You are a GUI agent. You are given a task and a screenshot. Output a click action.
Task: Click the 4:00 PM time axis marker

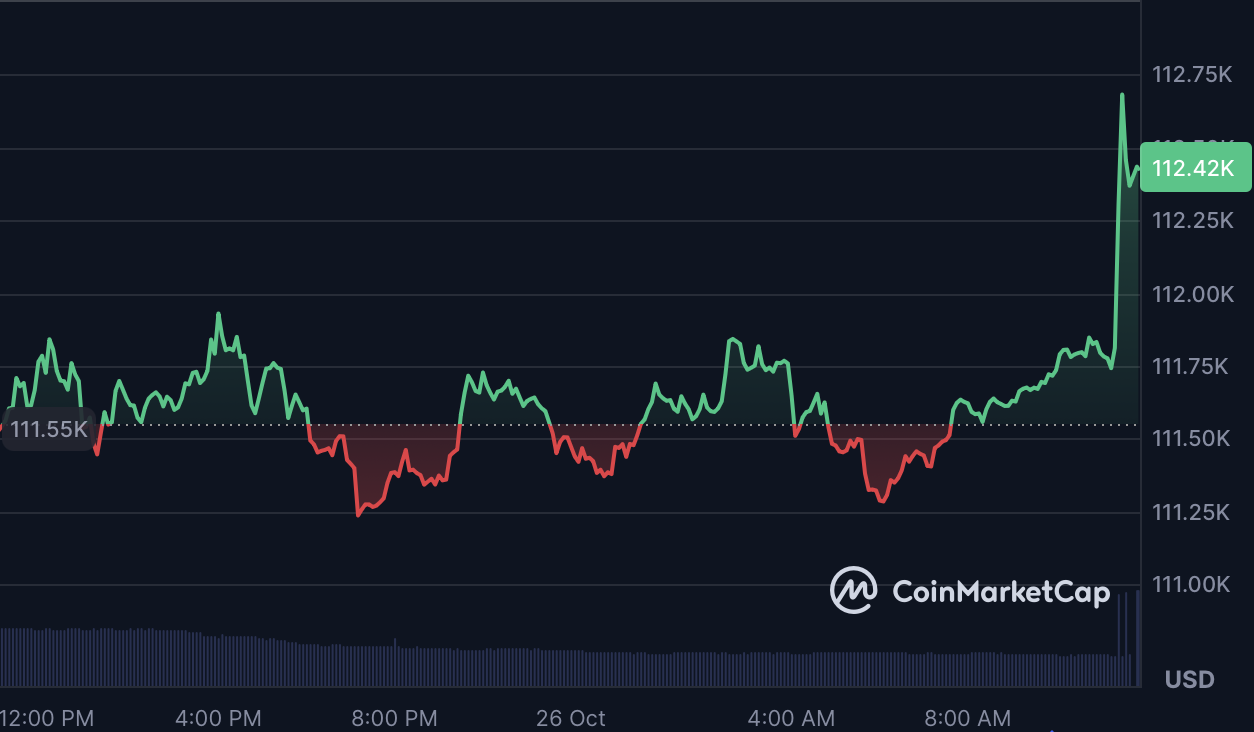point(218,718)
